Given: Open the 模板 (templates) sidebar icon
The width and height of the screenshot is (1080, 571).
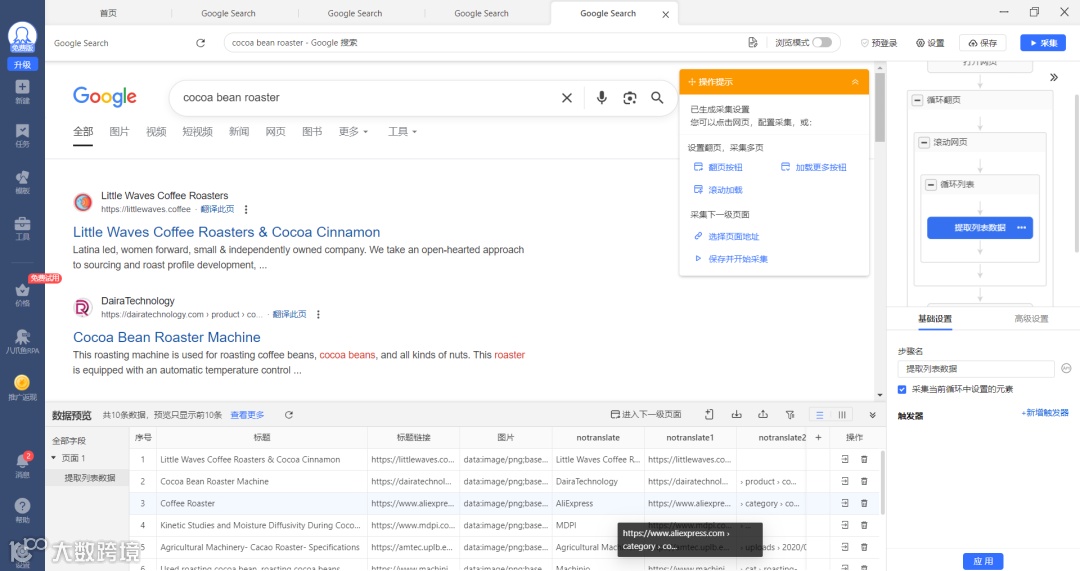Looking at the screenshot, I should click(22, 183).
